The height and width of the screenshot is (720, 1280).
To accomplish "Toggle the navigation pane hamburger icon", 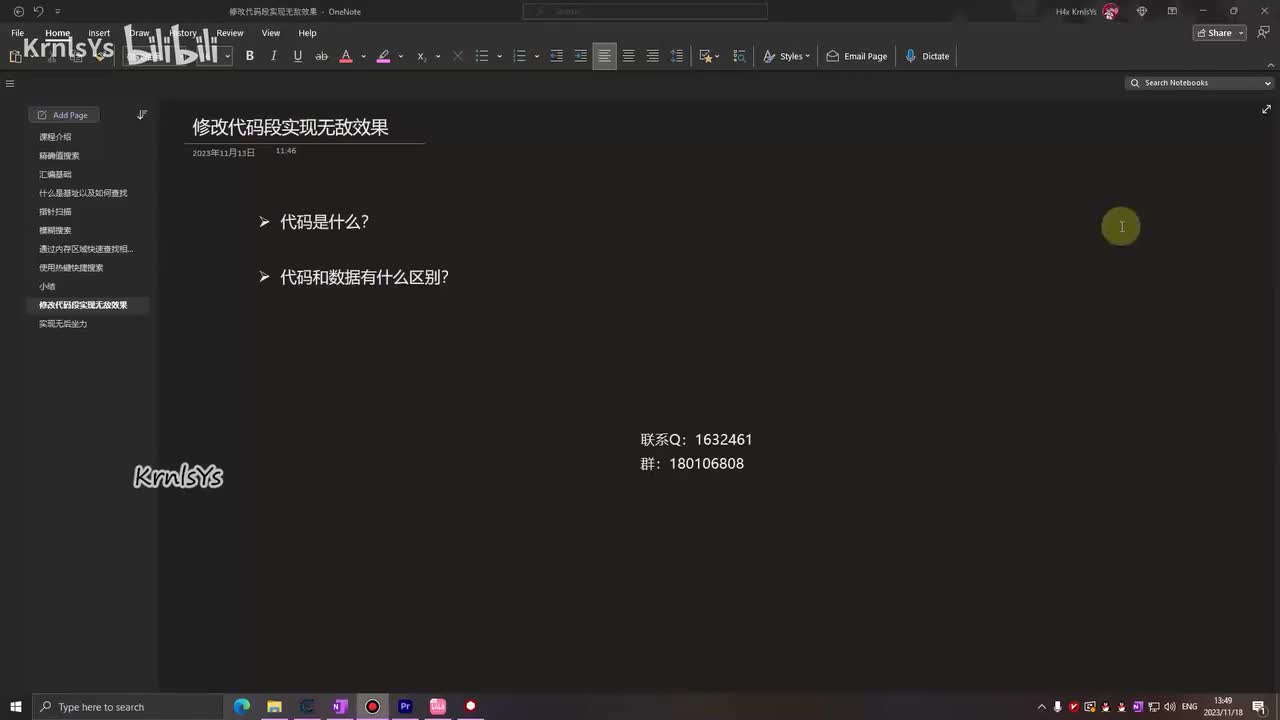I will [x=10, y=84].
